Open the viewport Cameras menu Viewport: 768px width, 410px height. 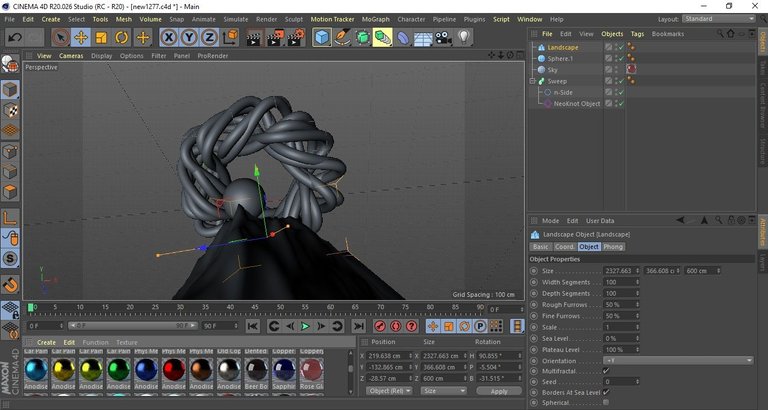[71, 56]
